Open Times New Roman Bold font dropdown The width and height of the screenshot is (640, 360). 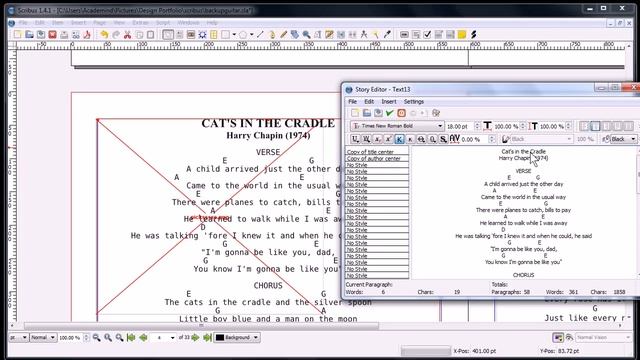(397, 126)
